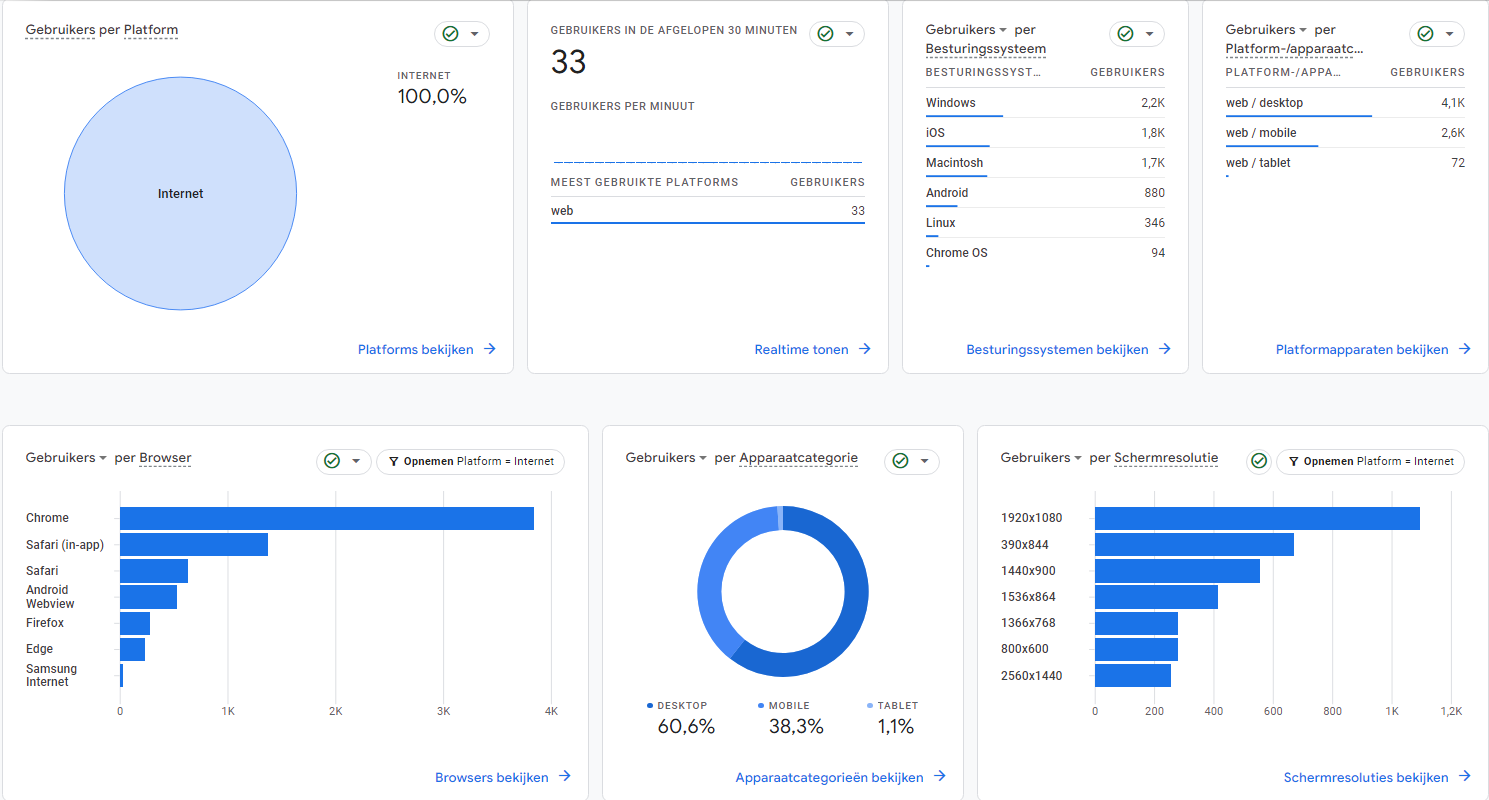Open Besturingssystemen bekijken link
1489x800 pixels.
coord(1069,349)
